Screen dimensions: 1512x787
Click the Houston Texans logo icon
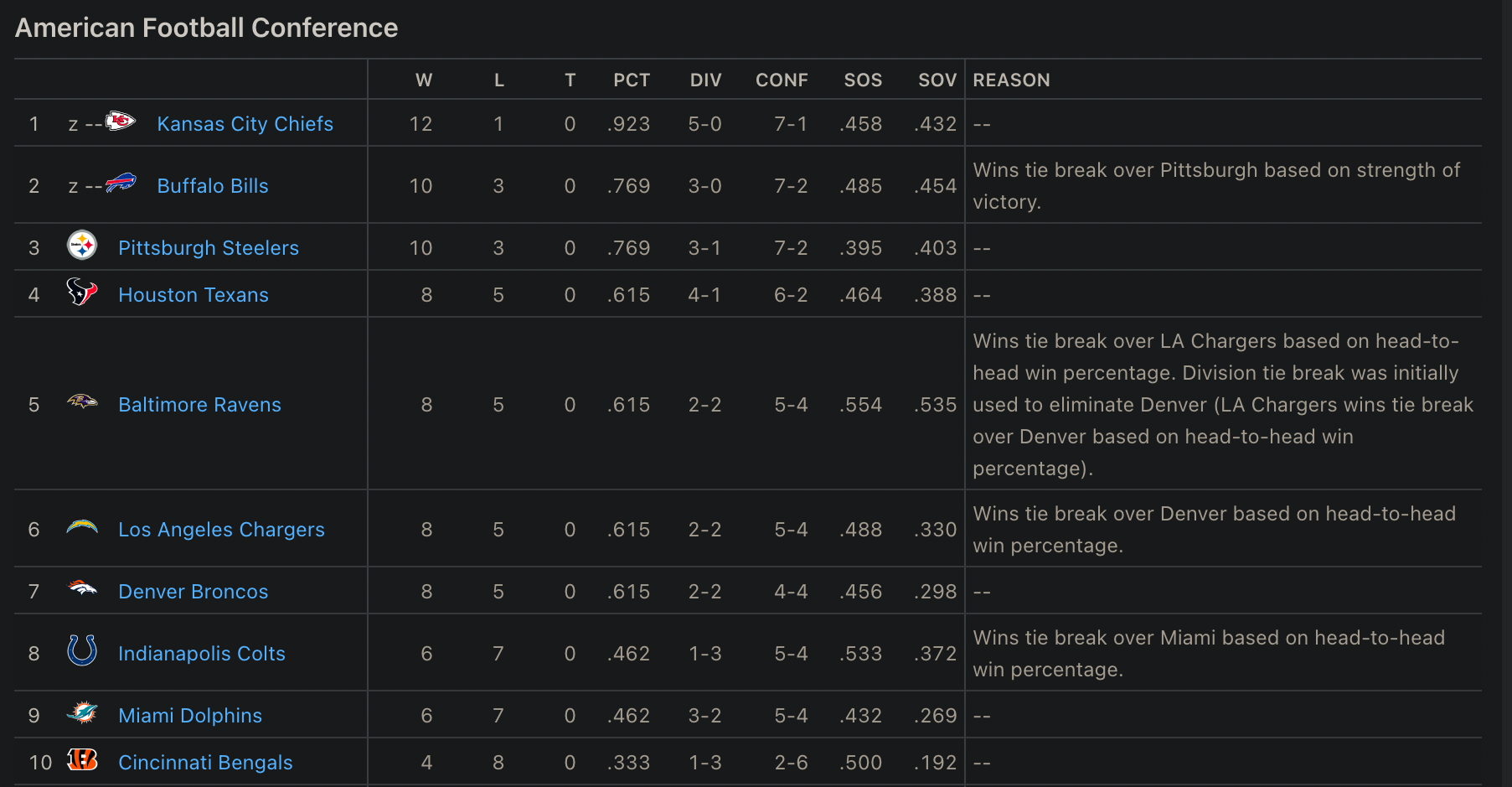coord(82,293)
